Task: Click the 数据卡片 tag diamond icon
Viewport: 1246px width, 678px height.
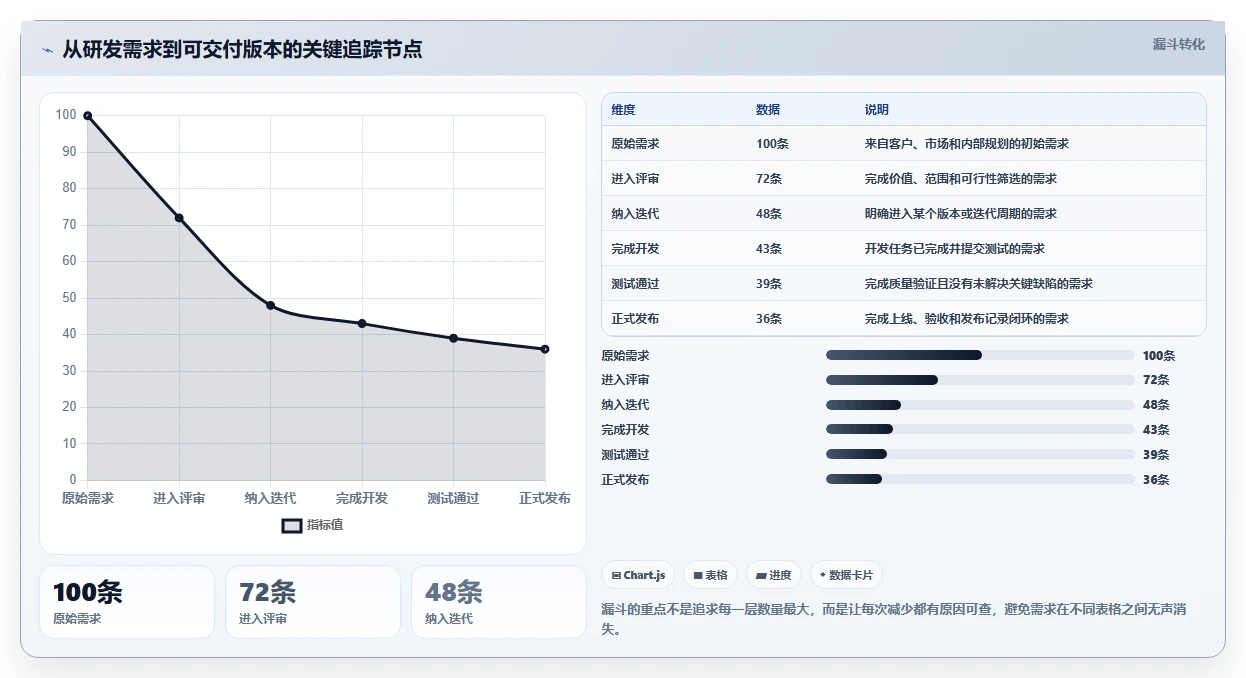Action: [x=822, y=575]
